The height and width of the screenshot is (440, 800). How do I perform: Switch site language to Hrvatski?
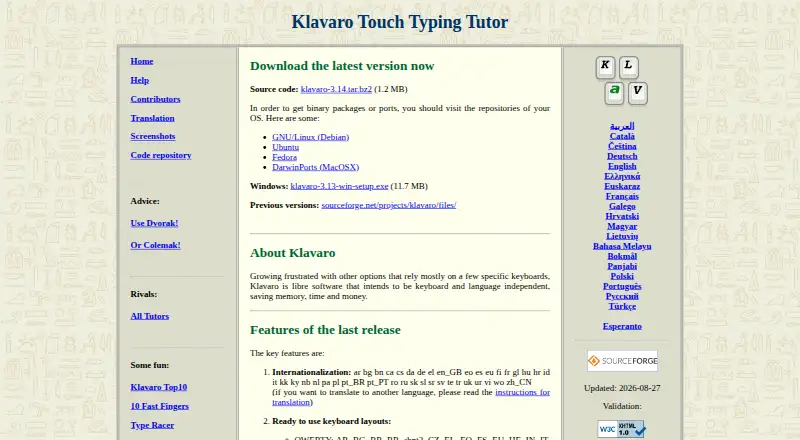coord(622,216)
